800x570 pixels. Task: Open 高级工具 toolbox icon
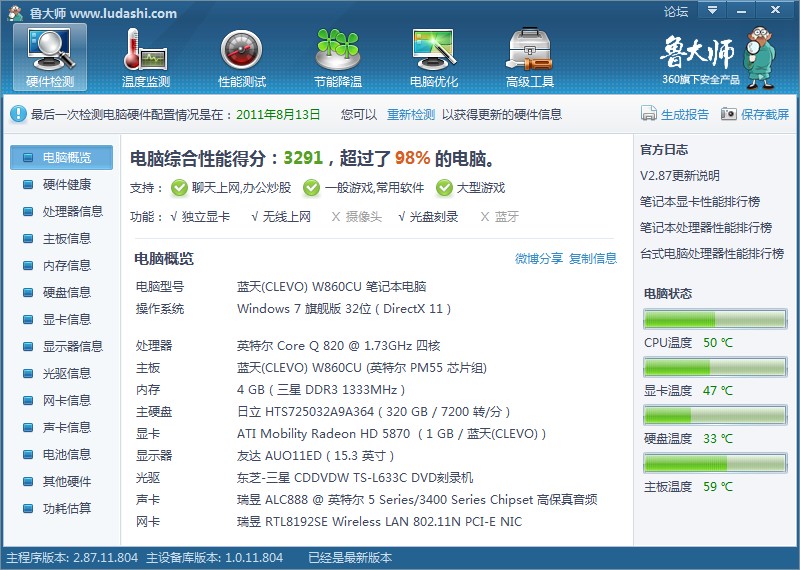point(530,49)
